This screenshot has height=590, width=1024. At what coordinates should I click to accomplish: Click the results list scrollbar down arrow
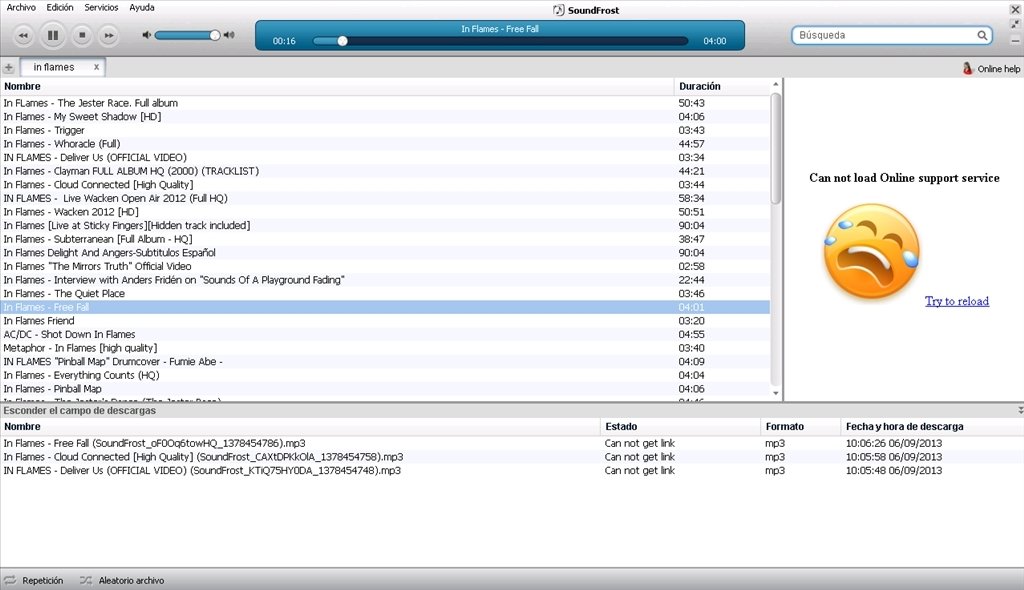pyautogui.click(x=776, y=393)
